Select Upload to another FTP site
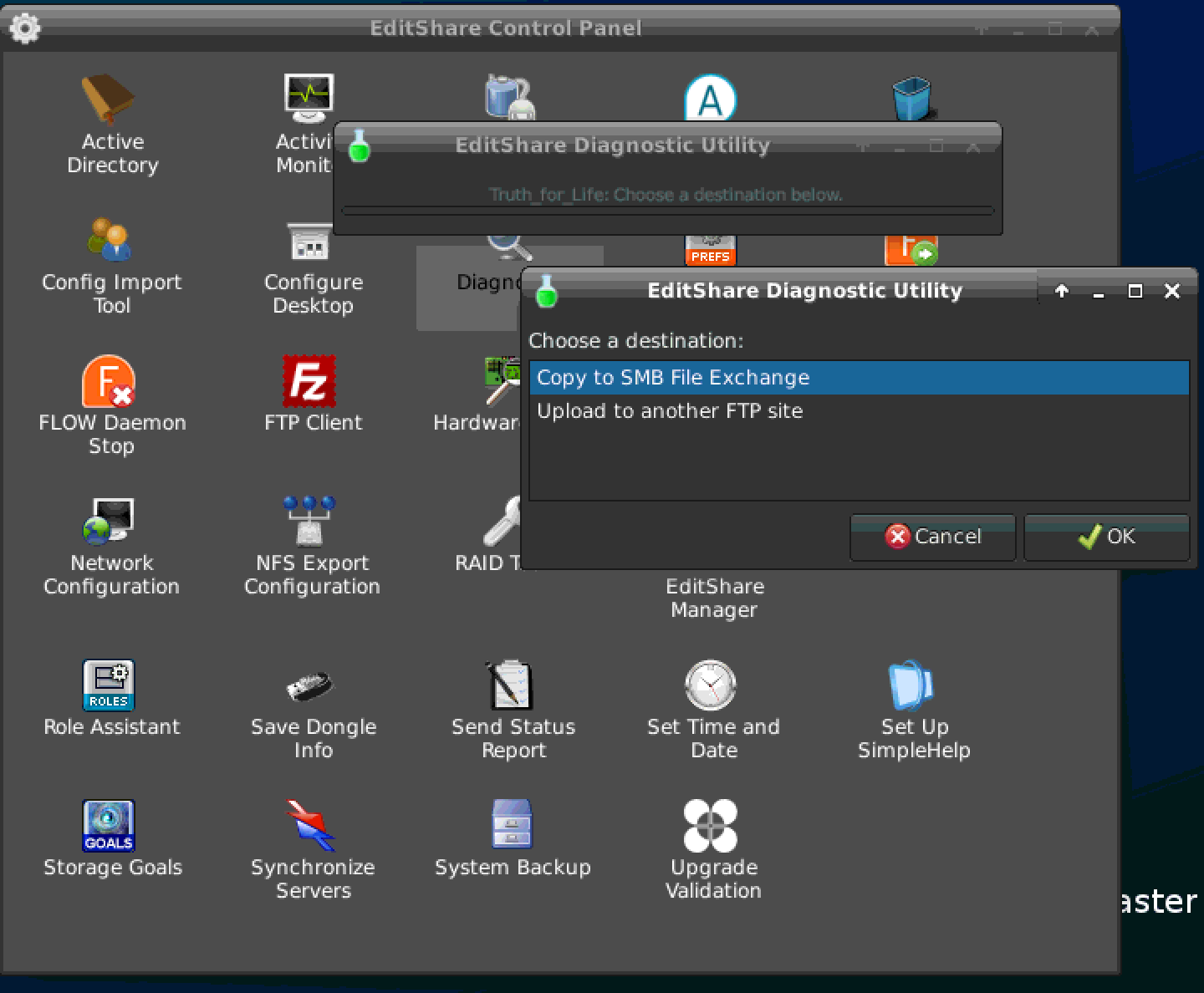Viewport: 1204px width, 993px height. 859,410
